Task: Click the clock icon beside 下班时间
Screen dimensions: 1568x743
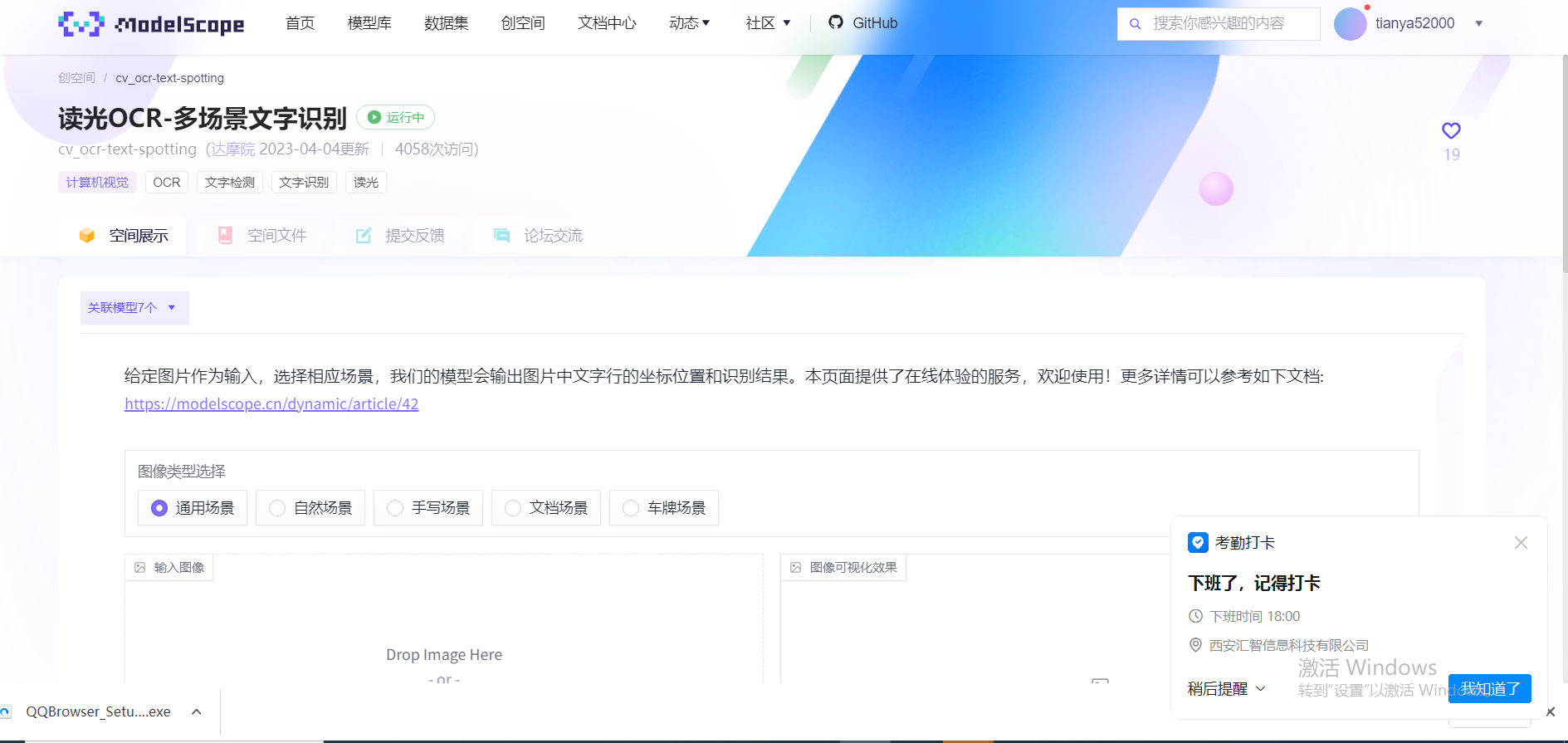Action: [x=1195, y=616]
